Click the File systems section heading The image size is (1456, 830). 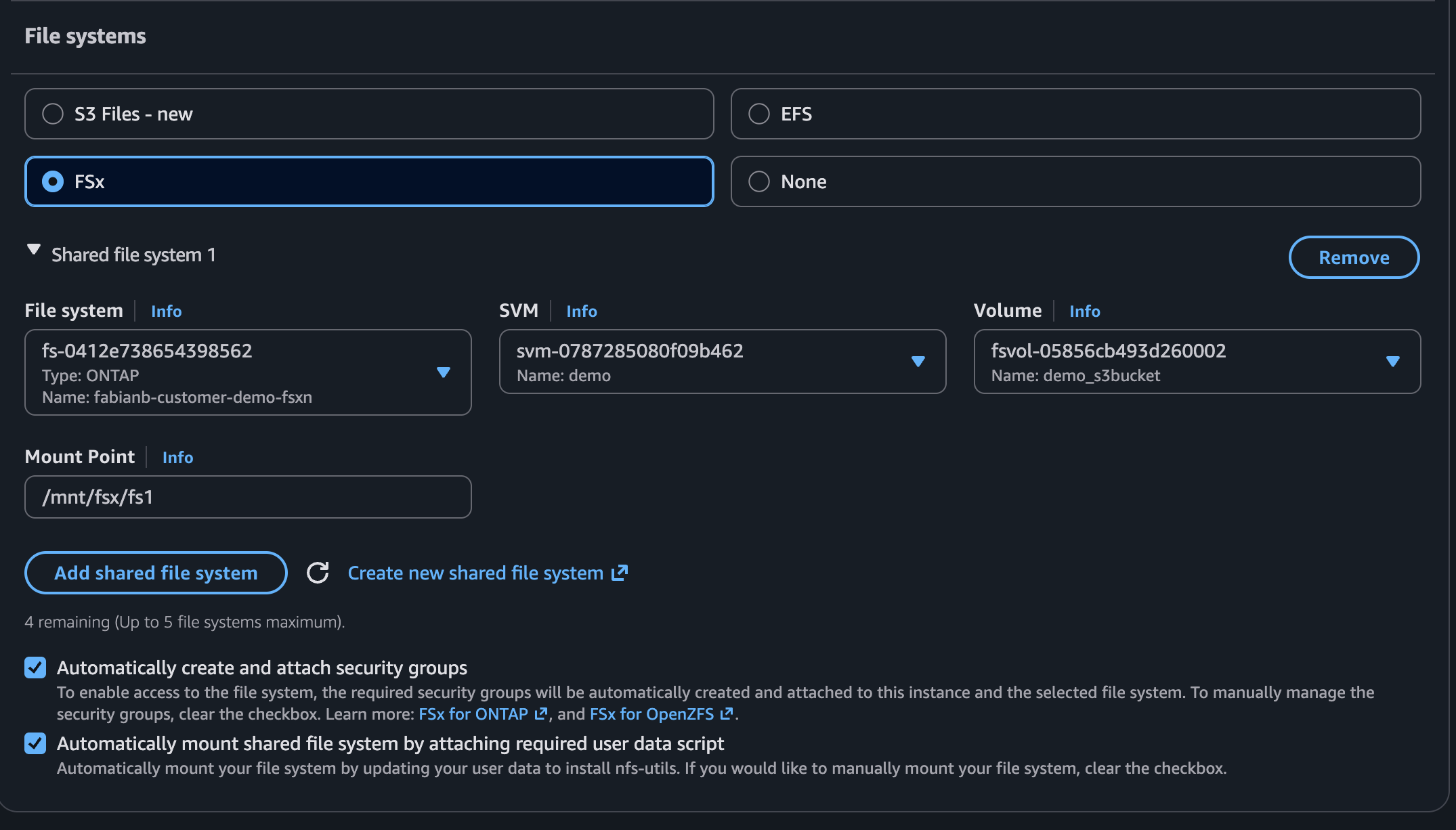point(85,36)
